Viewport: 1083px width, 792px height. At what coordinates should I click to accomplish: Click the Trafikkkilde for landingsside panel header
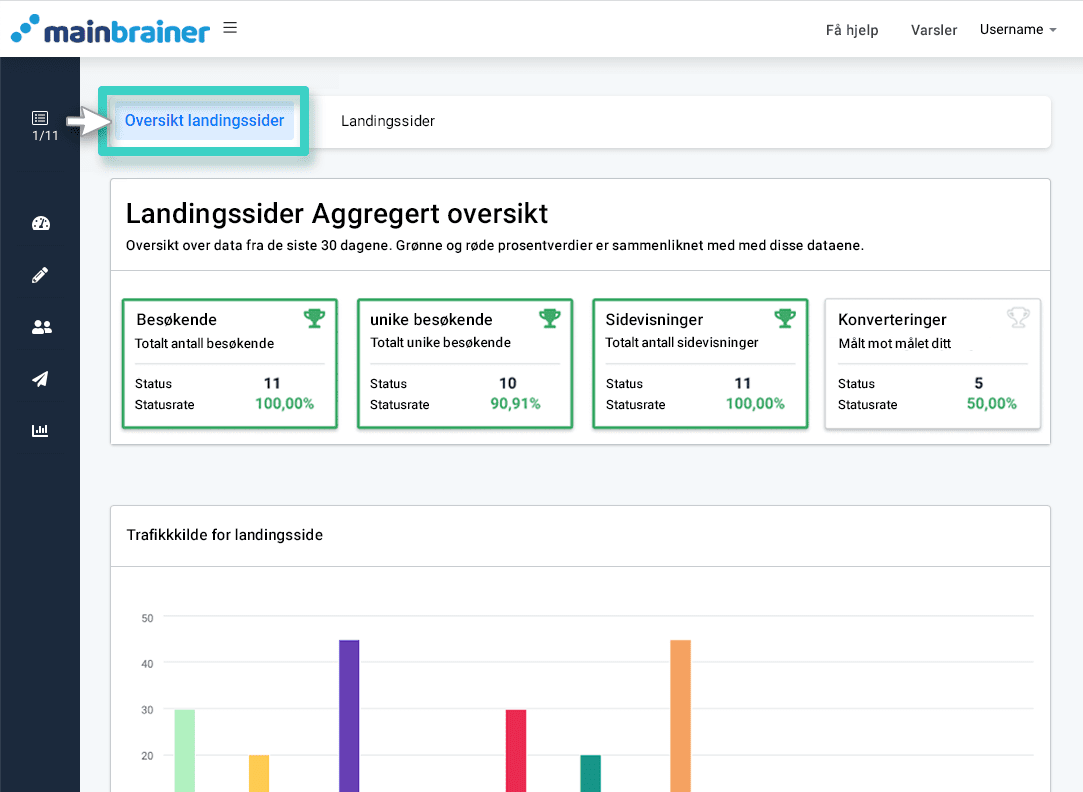224,535
